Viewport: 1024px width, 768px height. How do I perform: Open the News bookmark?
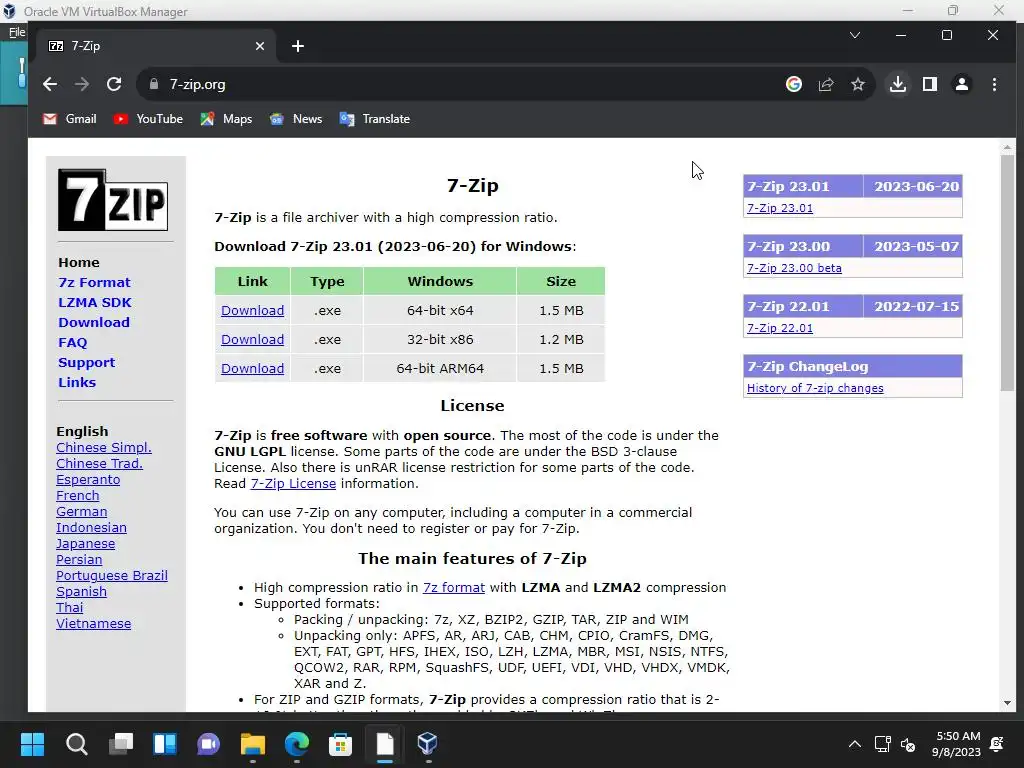click(x=296, y=119)
